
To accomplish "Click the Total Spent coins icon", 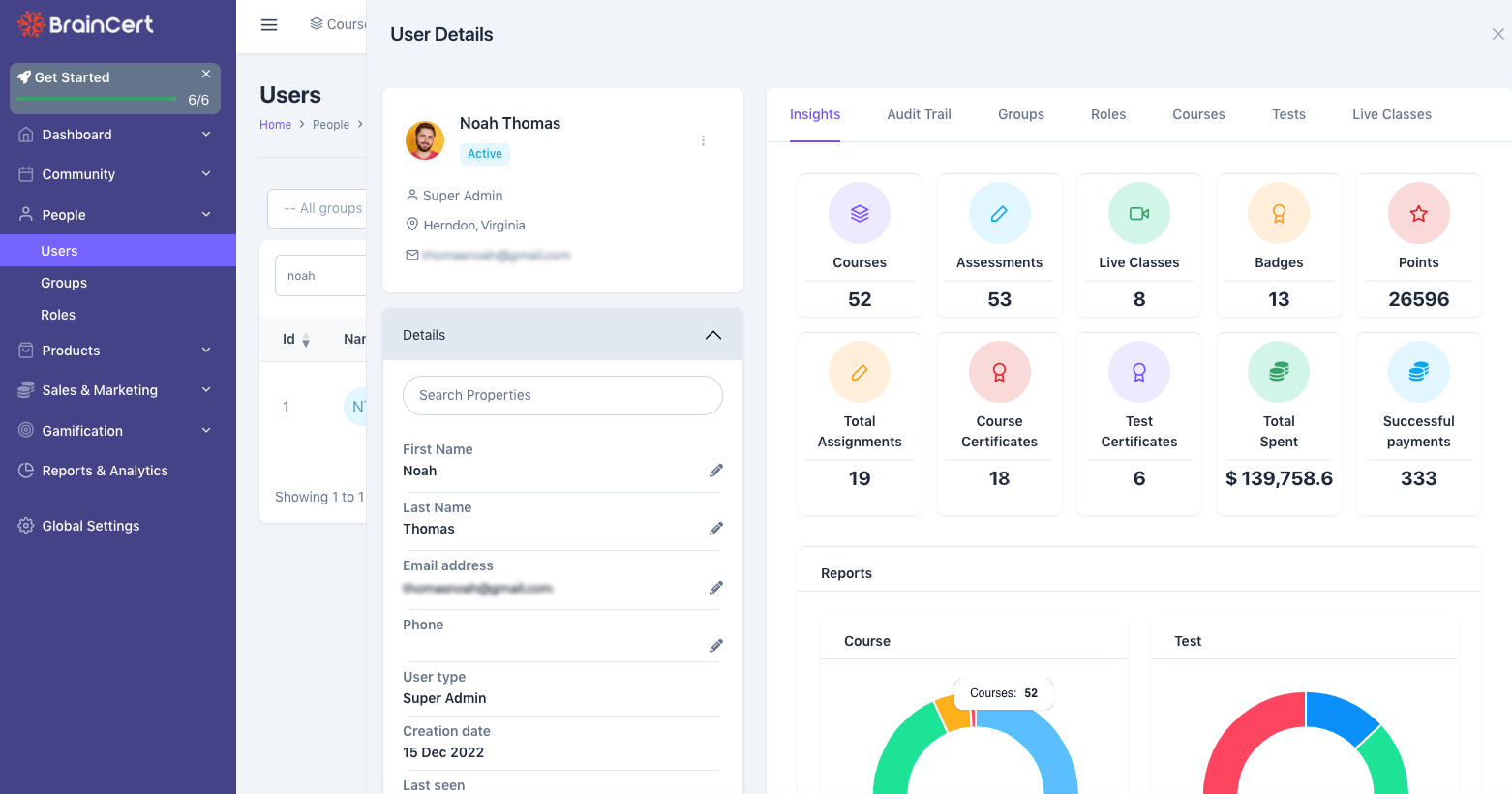I will 1279,372.
